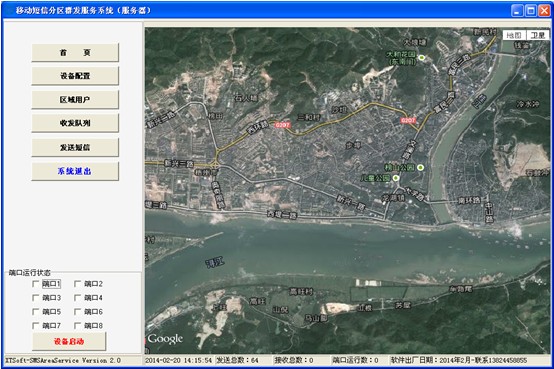Click the 冷水冲 map label
Image resolution: width=554 pixels, height=369 pixels.
tap(528, 104)
